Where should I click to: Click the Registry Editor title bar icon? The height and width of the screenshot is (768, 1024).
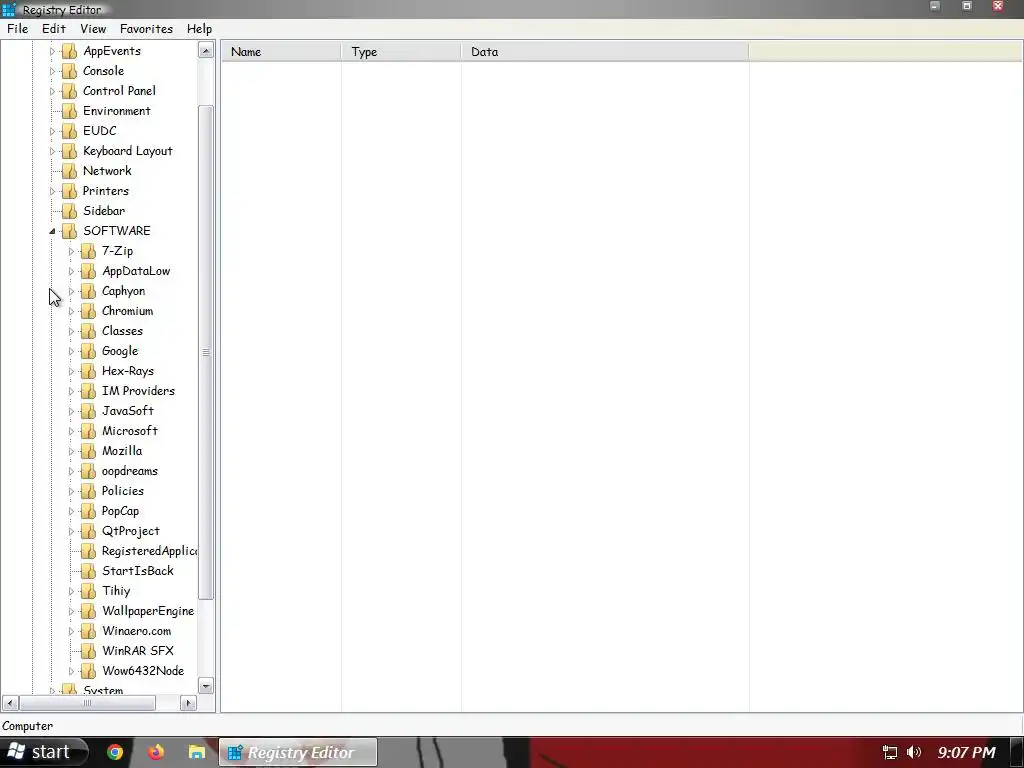(x=8, y=9)
